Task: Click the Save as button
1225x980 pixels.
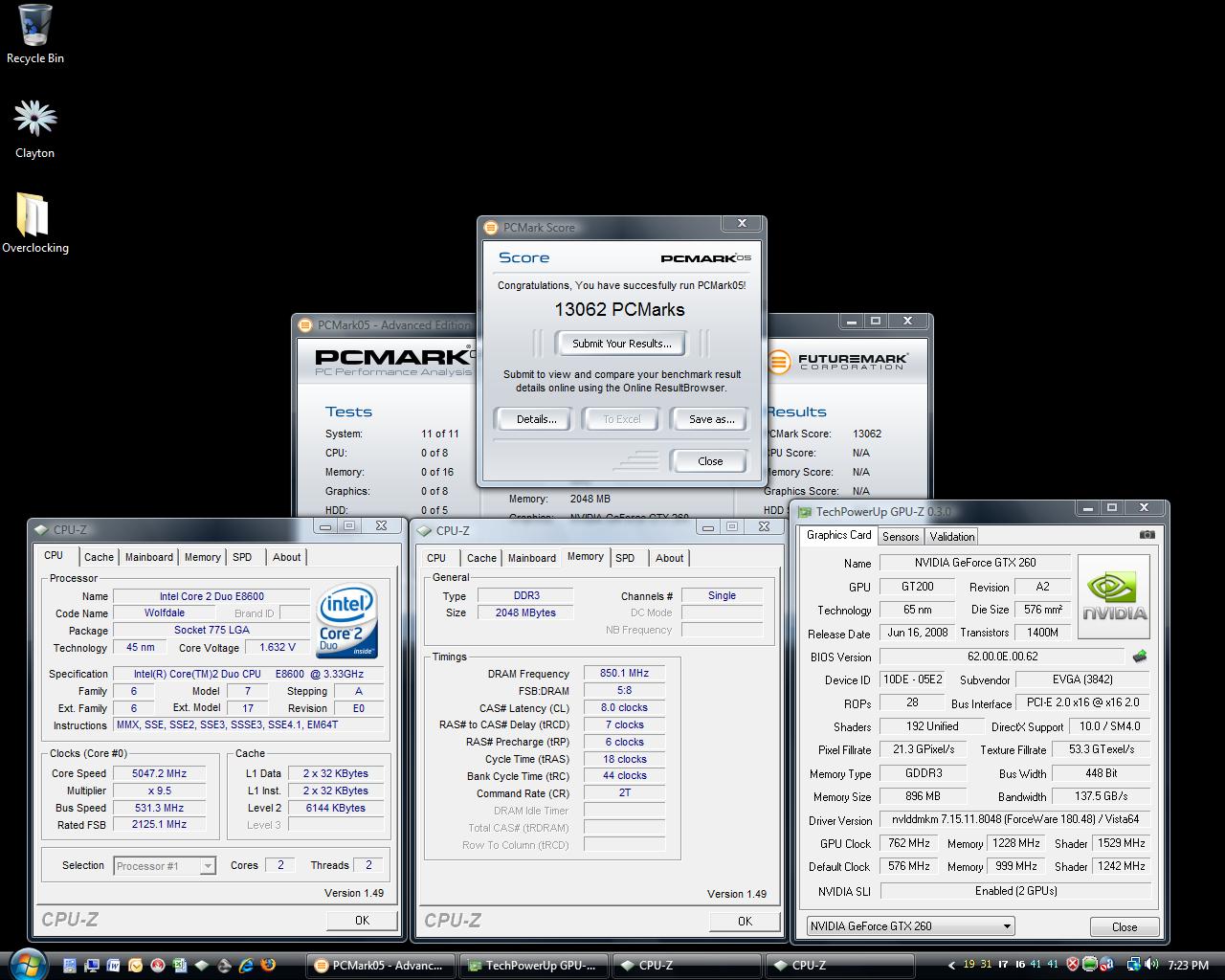Action: point(711,419)
